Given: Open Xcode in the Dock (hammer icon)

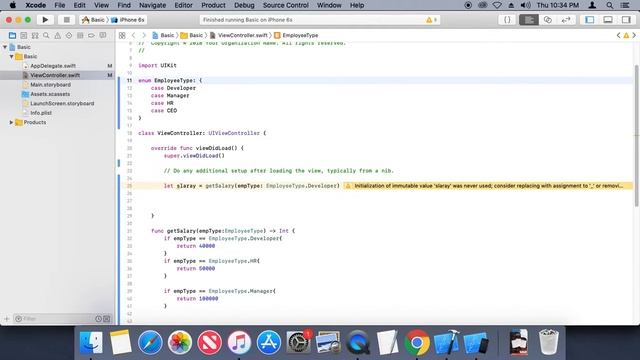Looking at the screenshot, I should click(446, 342).
